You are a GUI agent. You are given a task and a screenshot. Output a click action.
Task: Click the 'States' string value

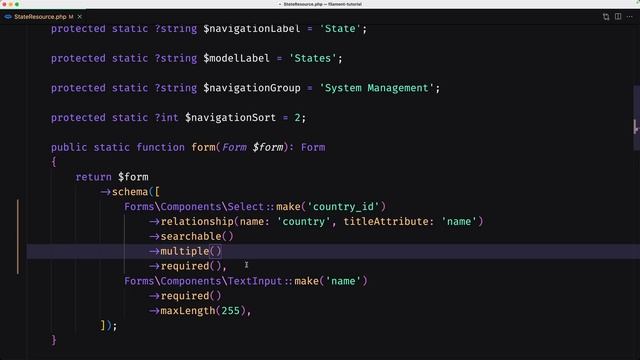pyautogui.click(x=313, y=58)
